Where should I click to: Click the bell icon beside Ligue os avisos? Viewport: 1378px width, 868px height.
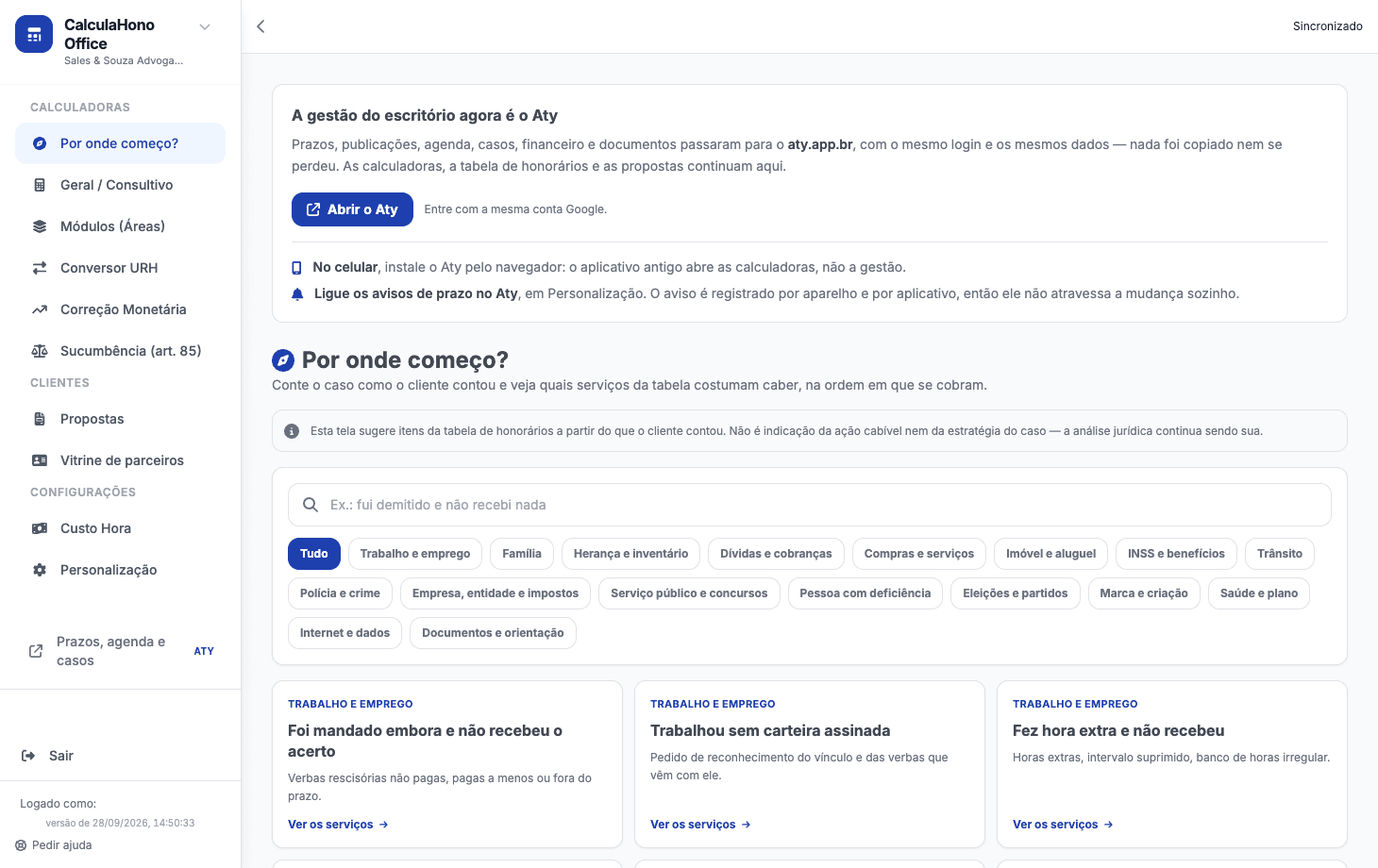297,294
